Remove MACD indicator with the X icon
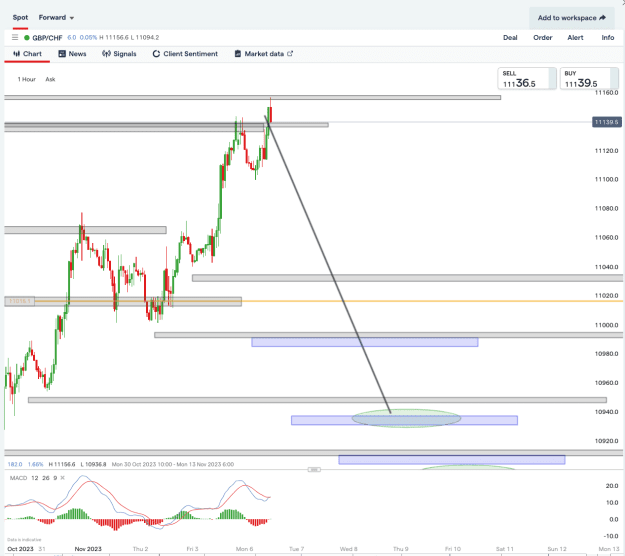This screenshot has width=625, height=556. pos(63,477)
